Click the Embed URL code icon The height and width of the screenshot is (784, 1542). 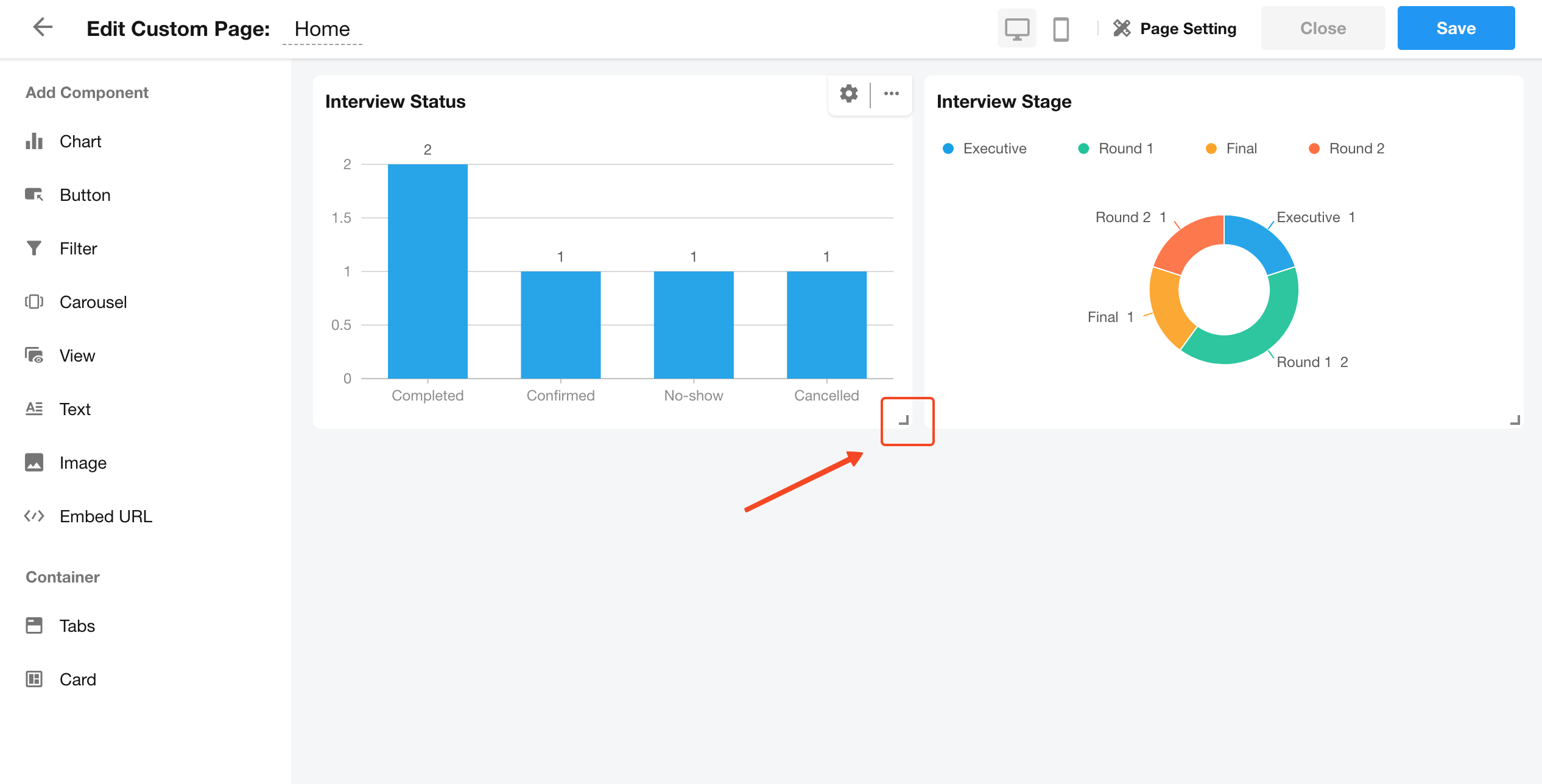(x=34, y=516)
